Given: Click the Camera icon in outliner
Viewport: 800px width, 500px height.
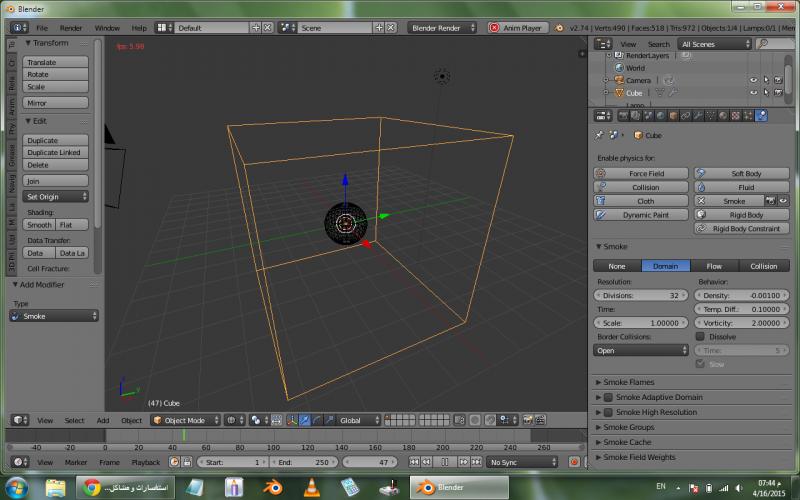Looking at the screenshot, I should pyautogui.click(x=619, y=80).
